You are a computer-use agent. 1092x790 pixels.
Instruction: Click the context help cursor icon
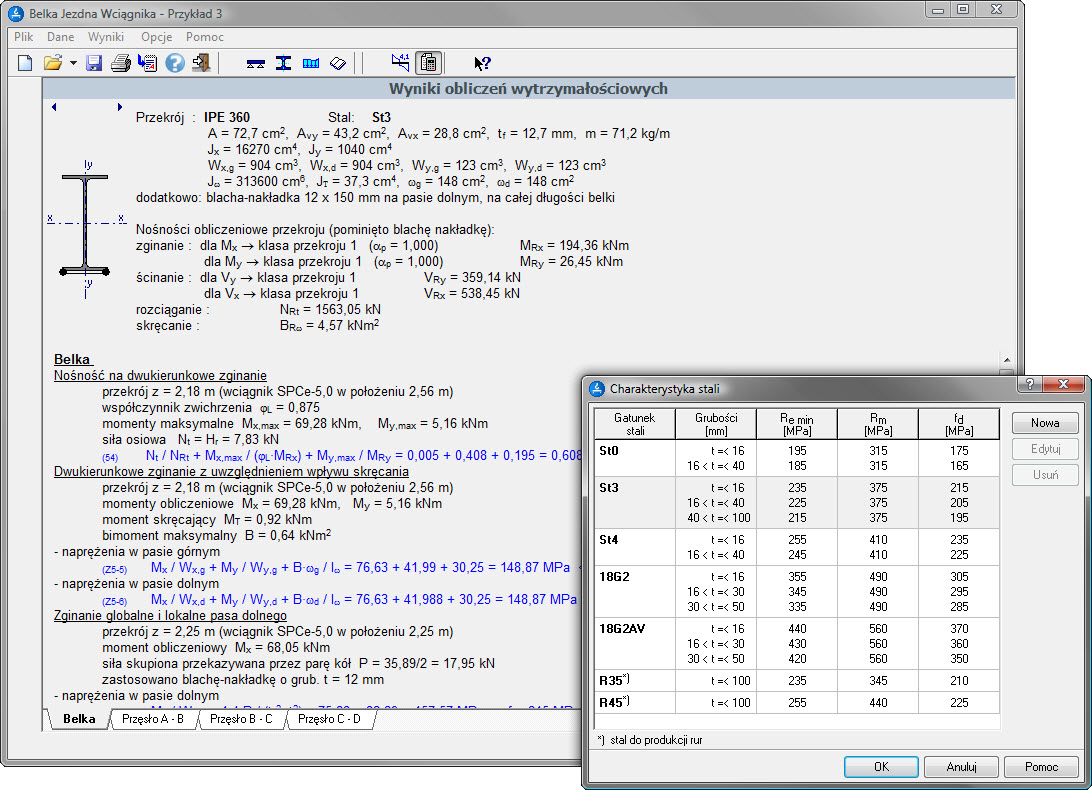[x=482, y=63]
